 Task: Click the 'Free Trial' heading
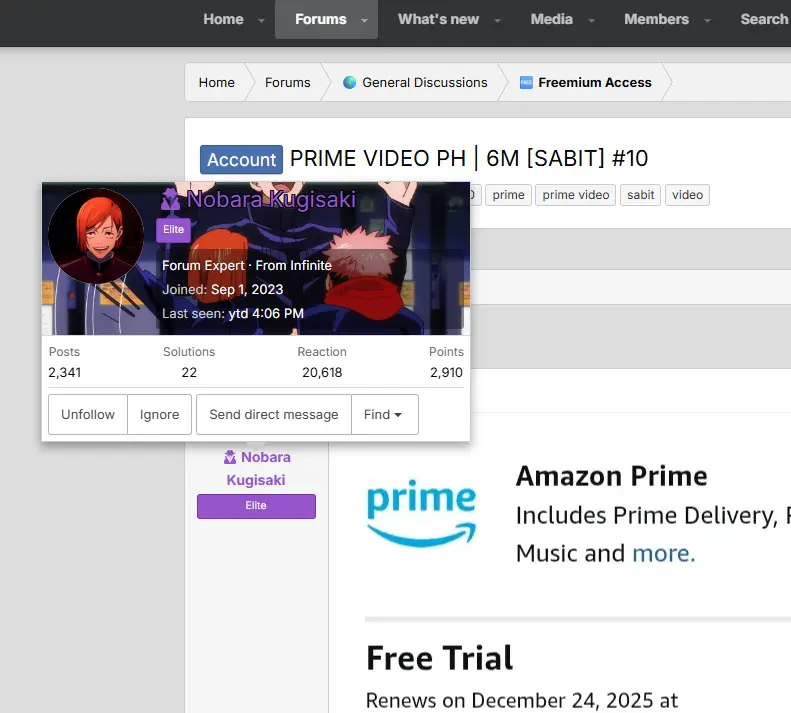[x=439, y=658]
